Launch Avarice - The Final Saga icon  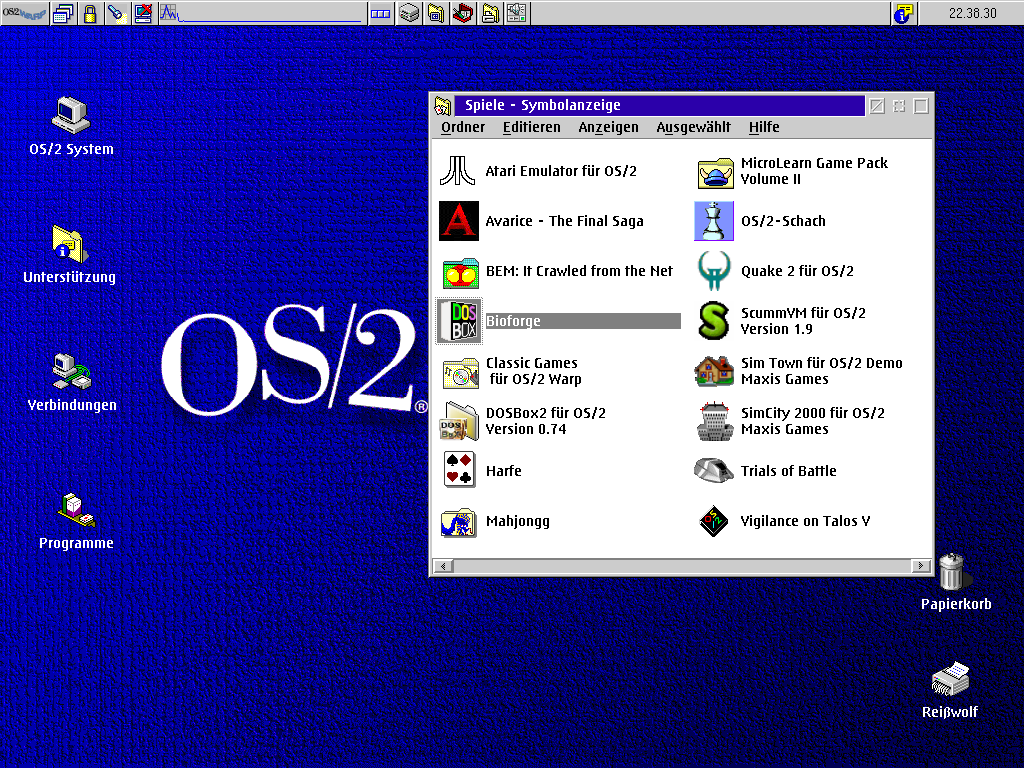458,221
